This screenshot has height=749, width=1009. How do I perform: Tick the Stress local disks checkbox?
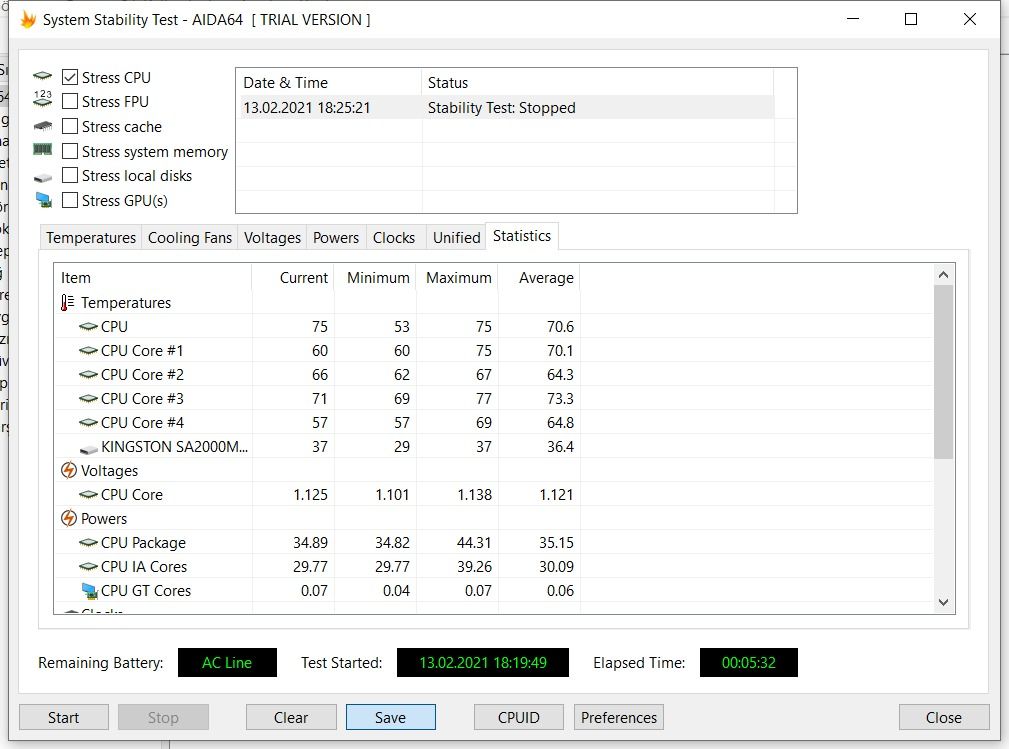pyautogui.click(x=69, y=176)
